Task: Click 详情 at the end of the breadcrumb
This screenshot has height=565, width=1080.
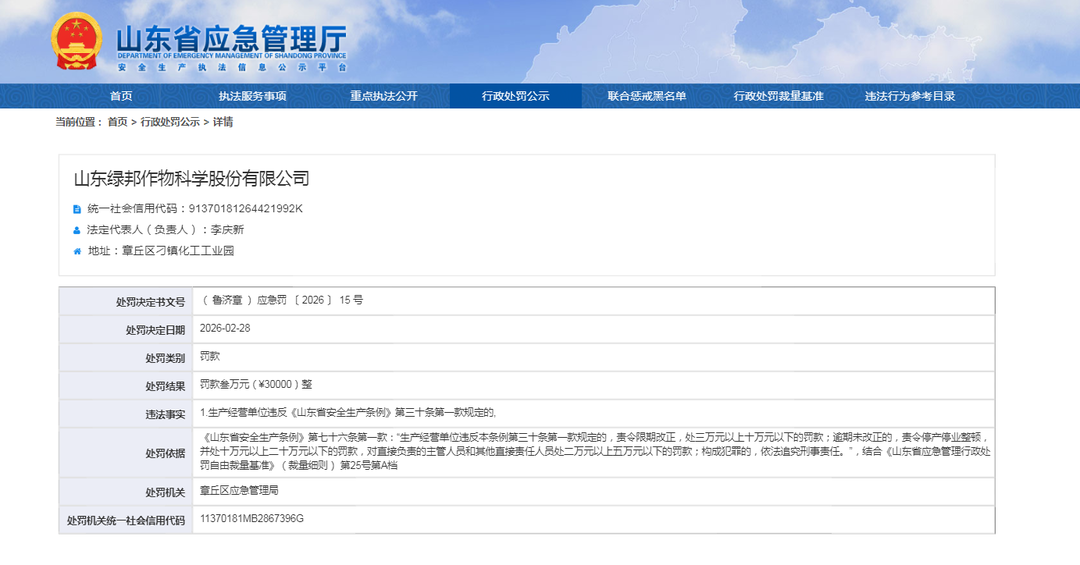Action: click(x=223, y=122)
